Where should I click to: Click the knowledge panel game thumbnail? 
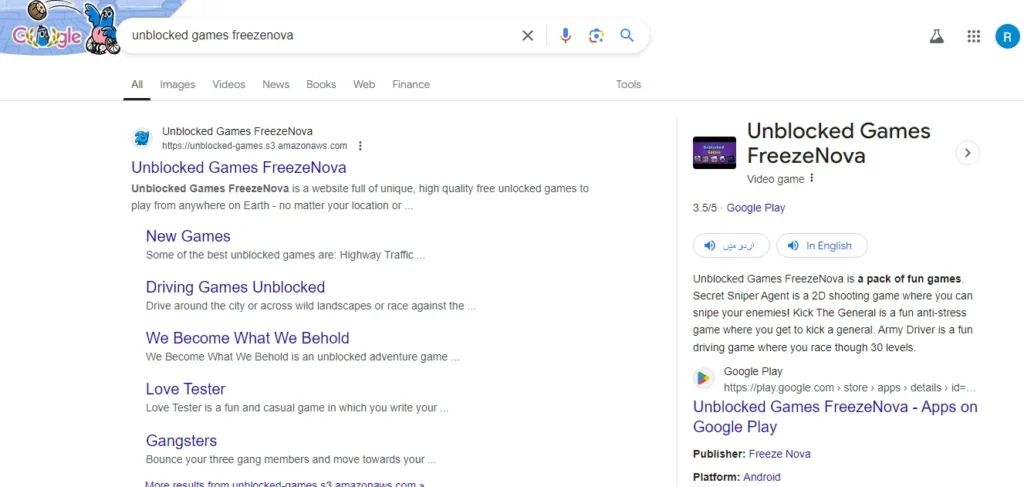click(714, 153)
